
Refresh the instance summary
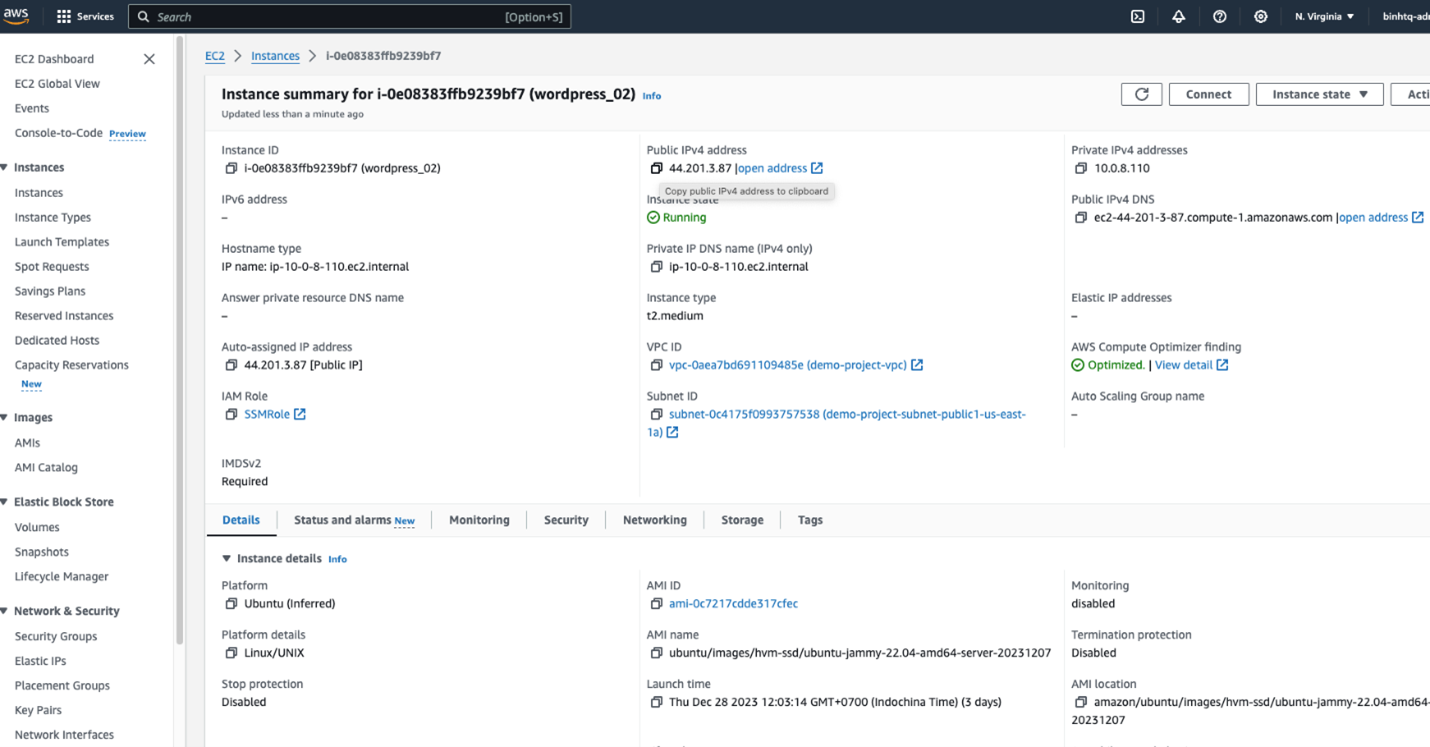coord(1141,94)
